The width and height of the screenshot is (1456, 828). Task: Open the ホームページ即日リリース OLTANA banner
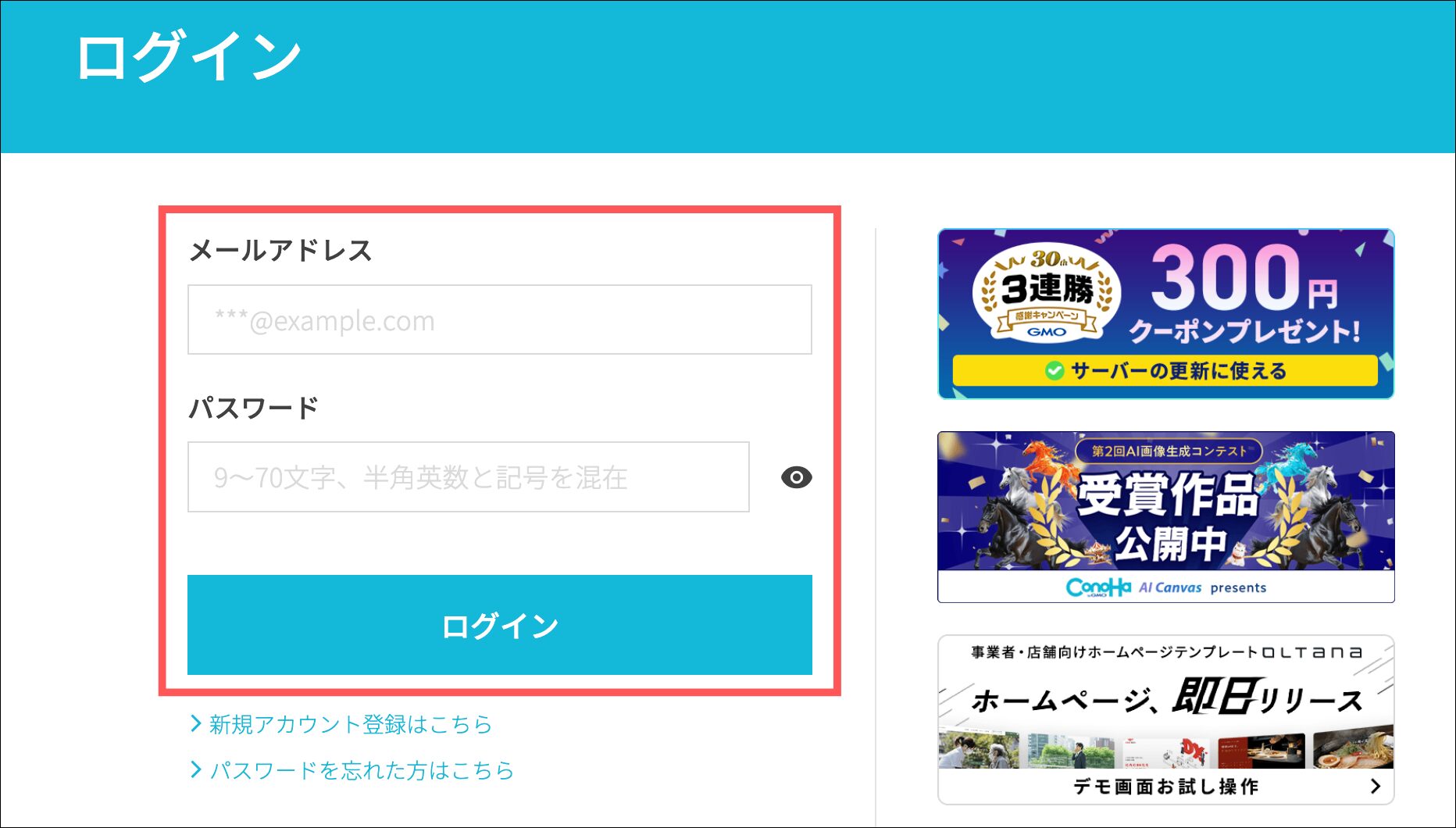pyautogui.click(x=1165, y=719)
